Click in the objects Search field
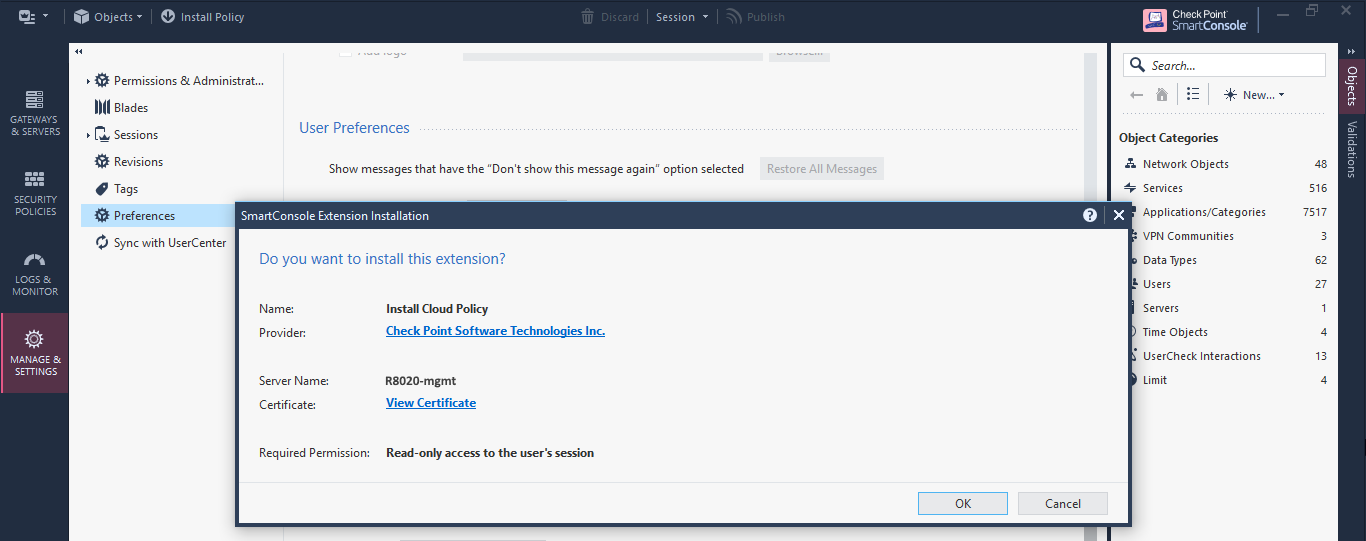This screenshot has height=541, width=1366. 1224,65
